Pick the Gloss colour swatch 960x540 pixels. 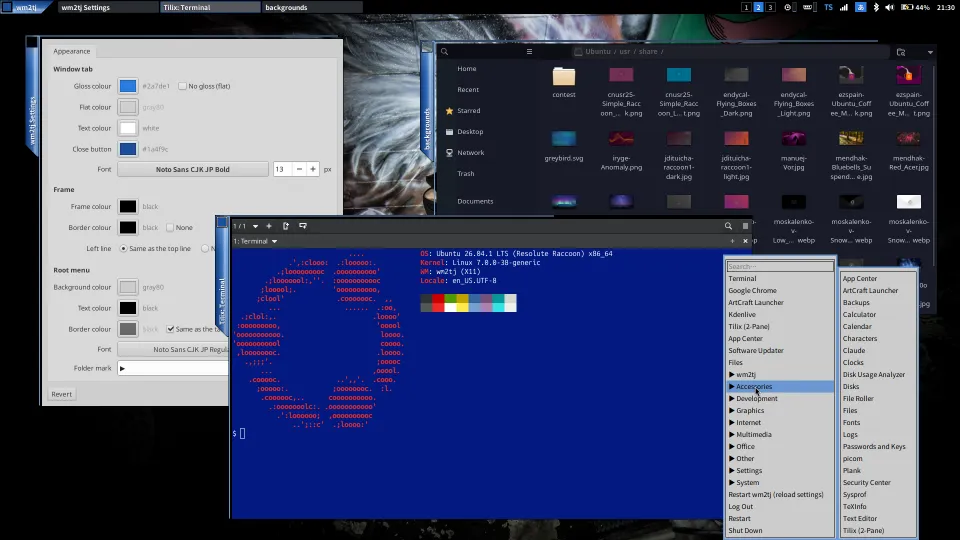pyautogui.click(x=128, y=86)
